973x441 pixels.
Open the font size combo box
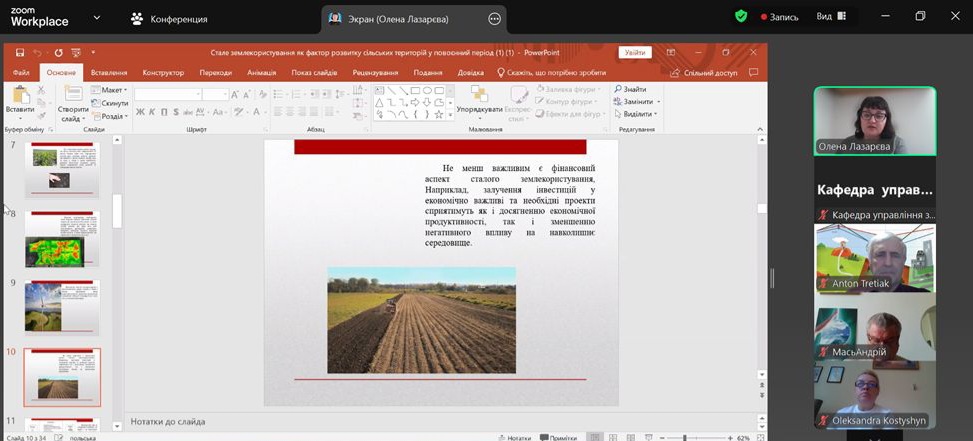coord(216,94)
